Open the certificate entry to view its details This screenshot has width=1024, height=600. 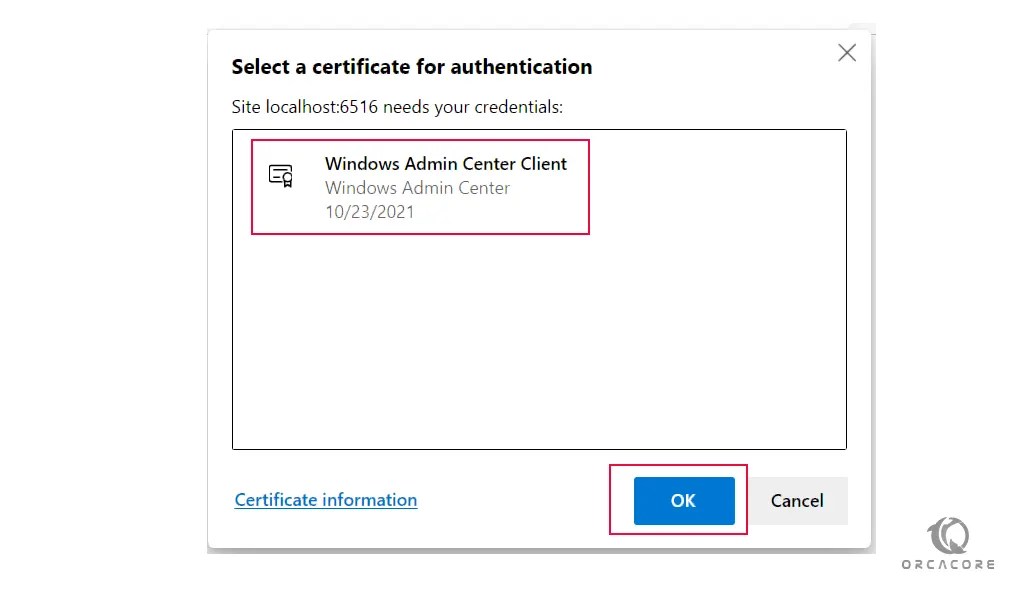click(420, 187)
